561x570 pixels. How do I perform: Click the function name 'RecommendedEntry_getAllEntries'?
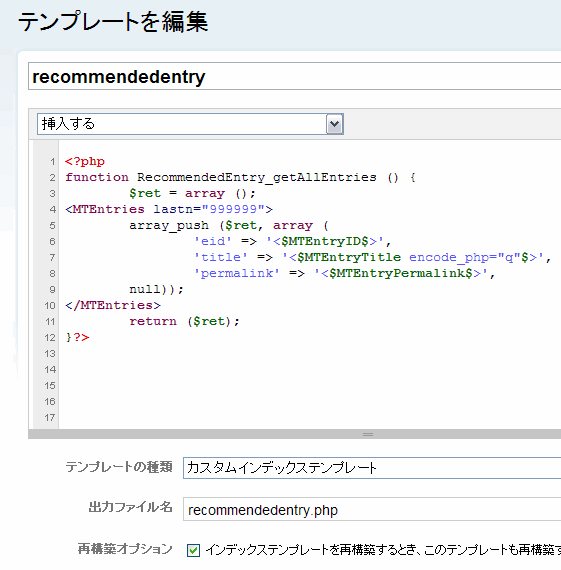coord(257,177)
